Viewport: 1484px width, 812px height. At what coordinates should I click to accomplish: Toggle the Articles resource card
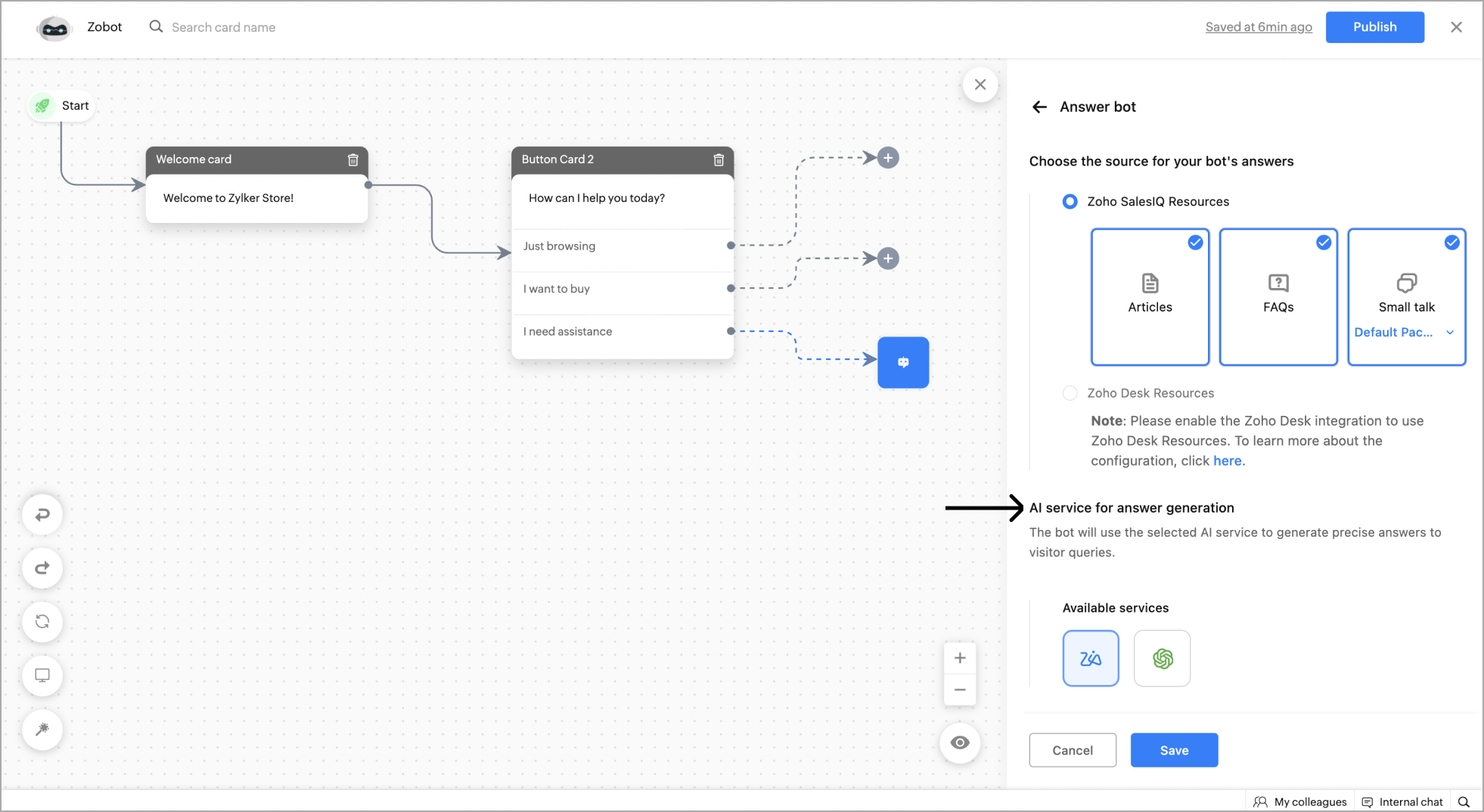point(1150,297)
